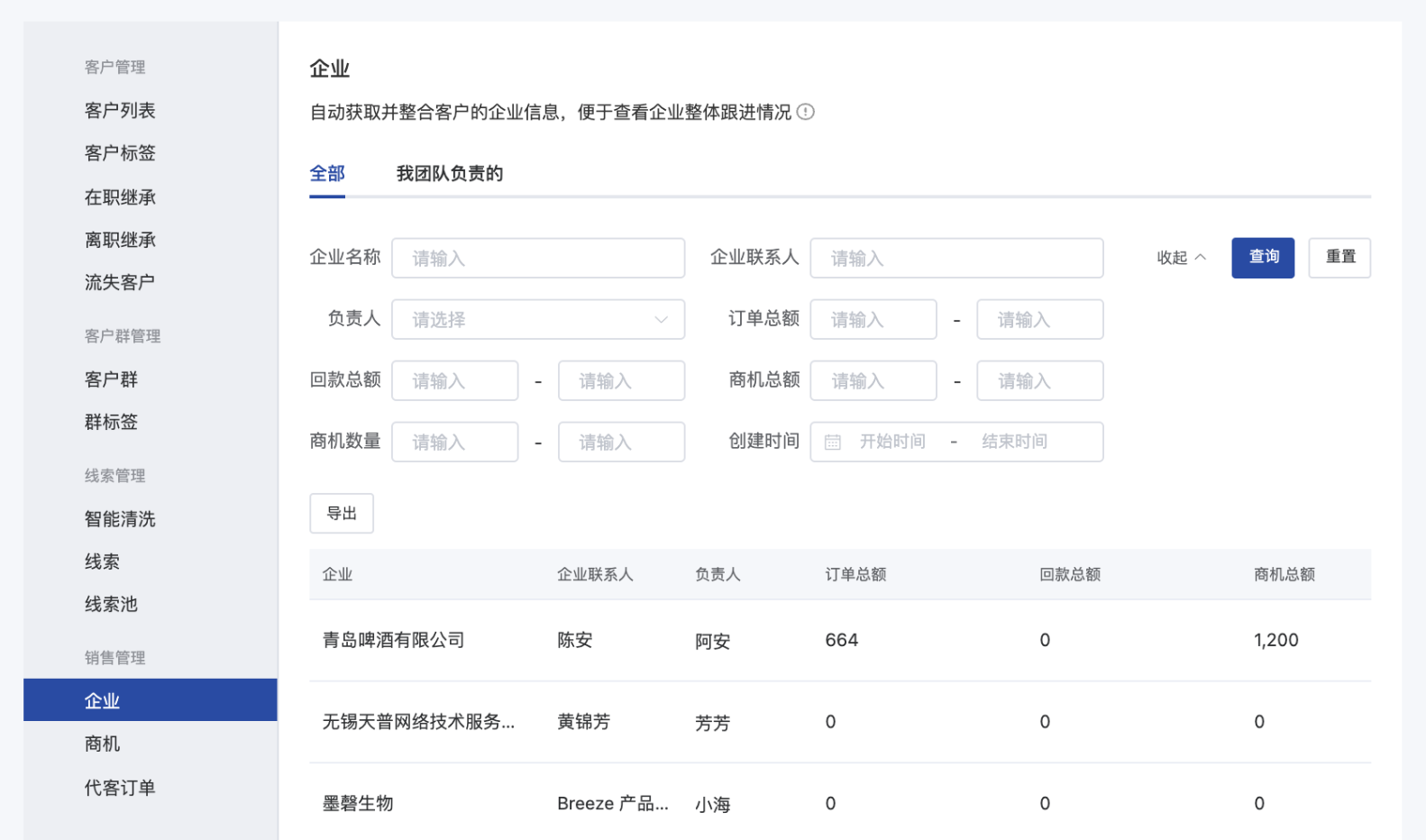Viewport: 1426px width, 840px height.
Task: Open the 负责人 dropdown
Action: [x=538, y=319]
